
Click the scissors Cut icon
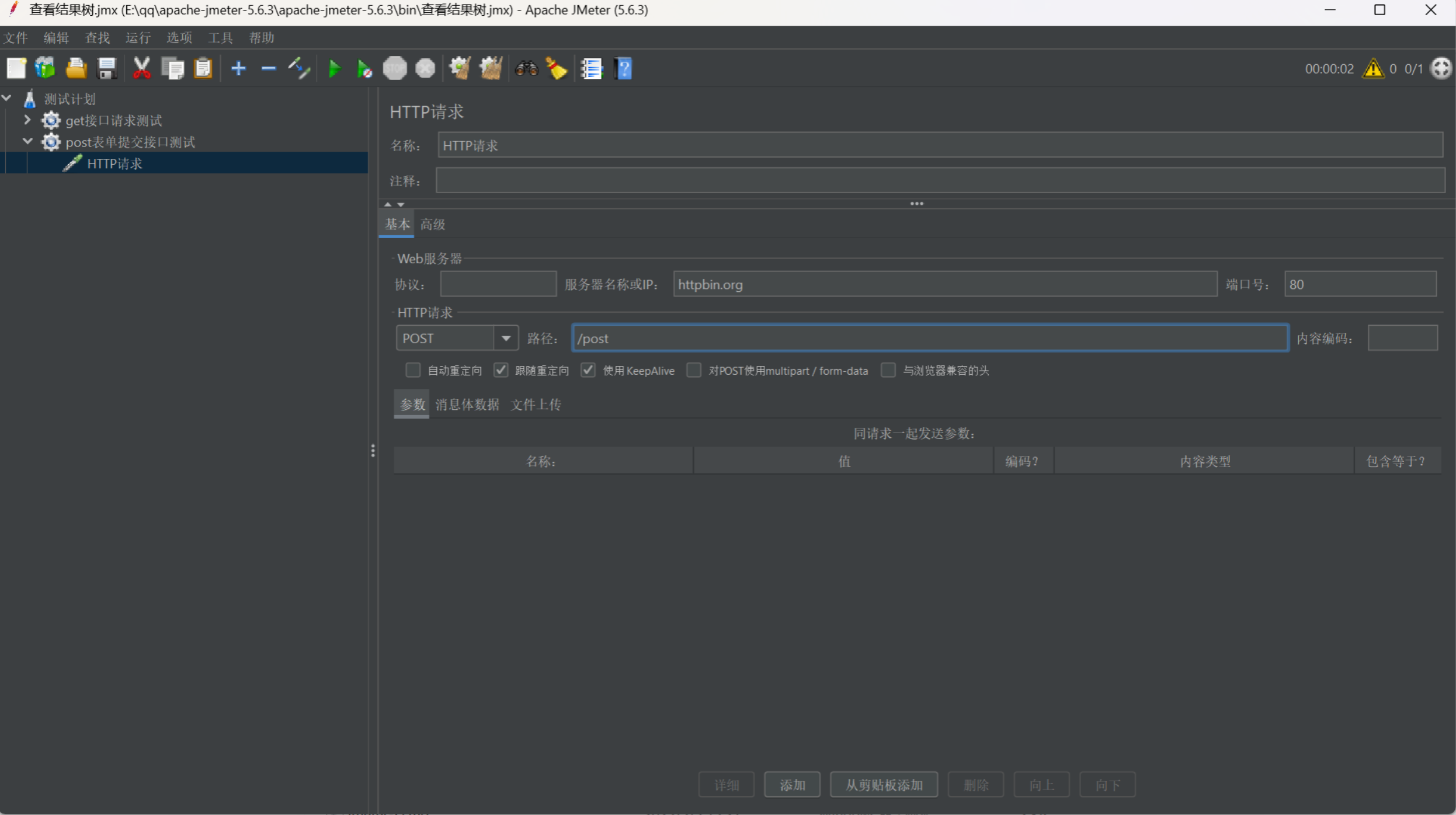pos(141,69)
